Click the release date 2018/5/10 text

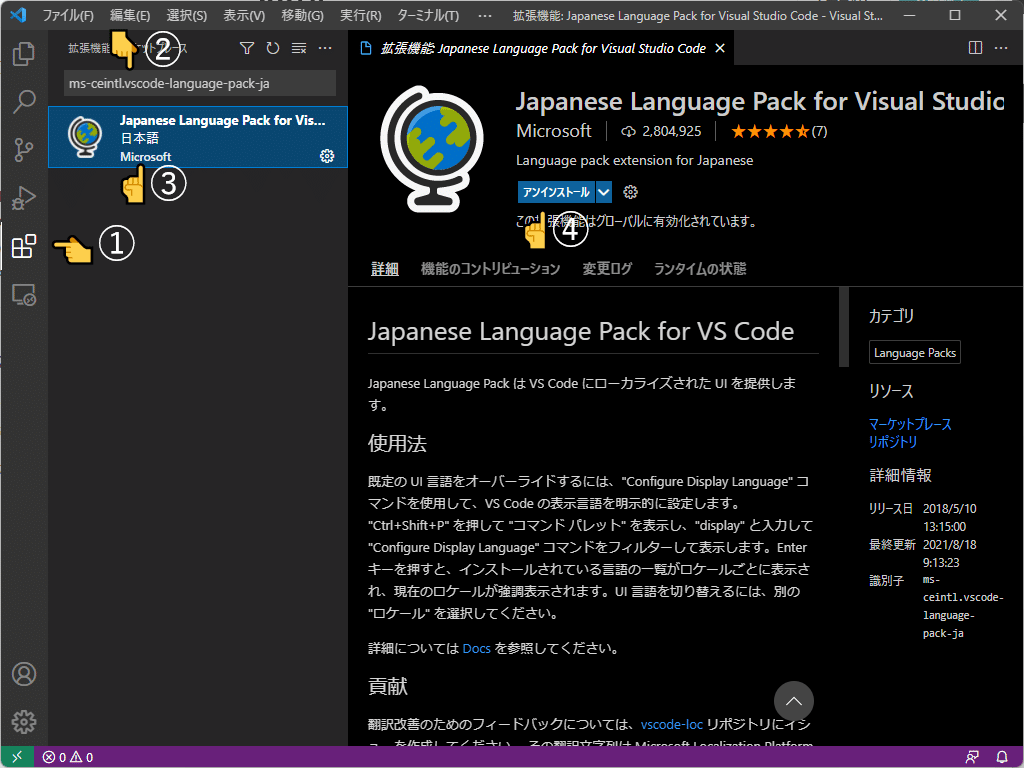(x=950, y=518)
